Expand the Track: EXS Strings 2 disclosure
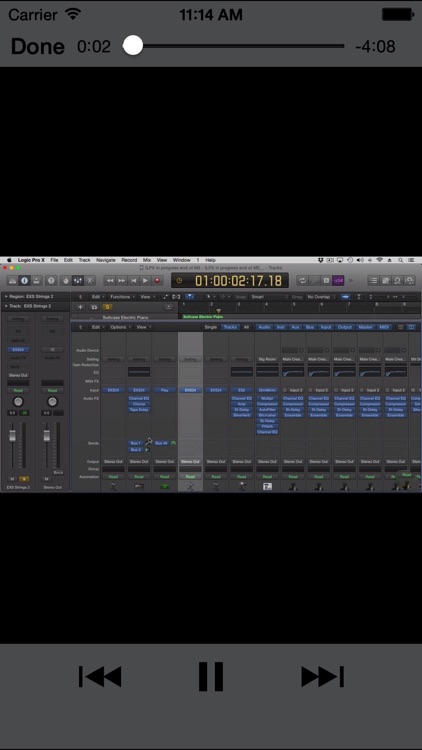Viewport: 422px width, 750px height. coord(6,306)
